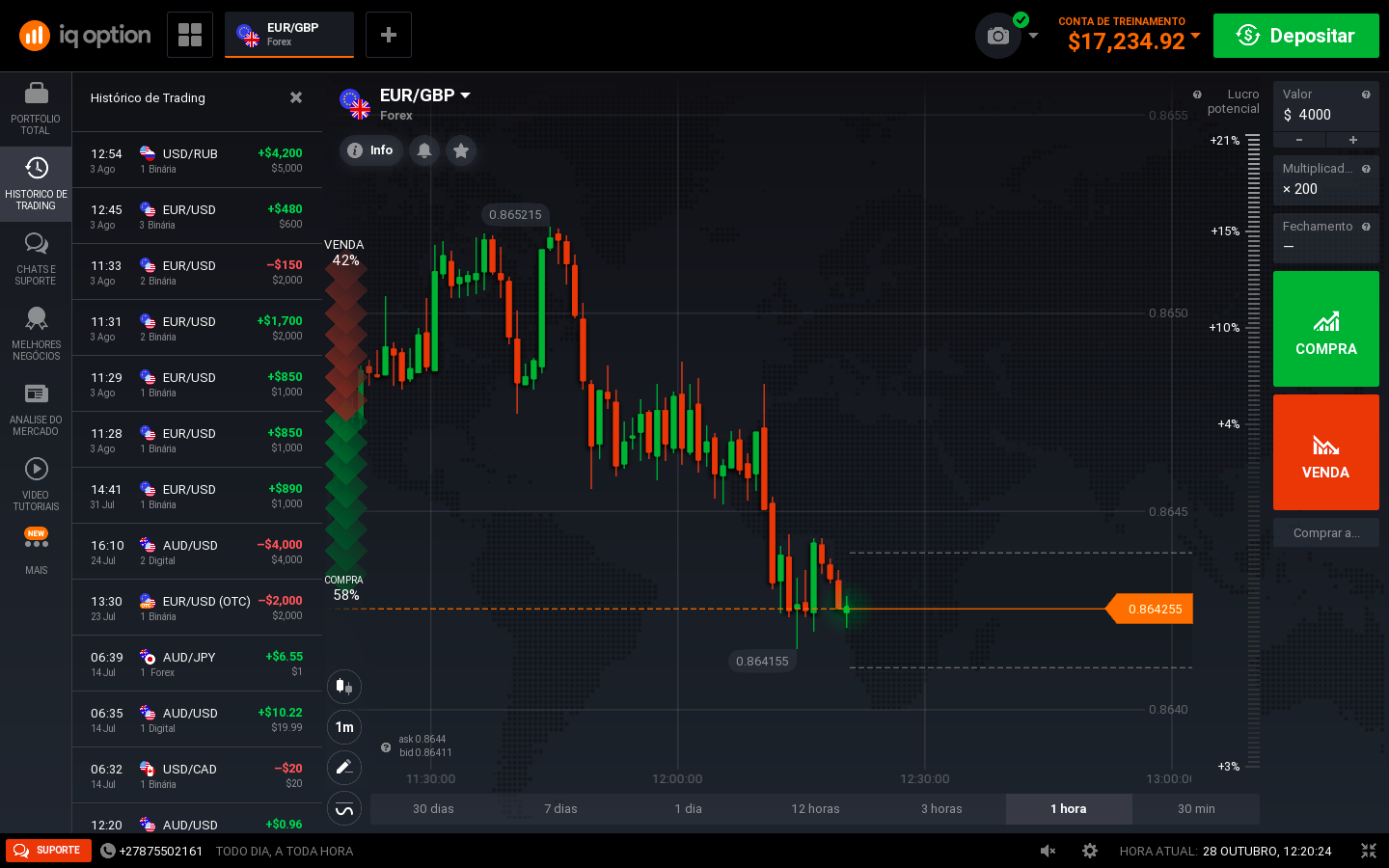The image size is (1389, 868).
Task: Open the indicators wave icon
Action: click(344, 809)
